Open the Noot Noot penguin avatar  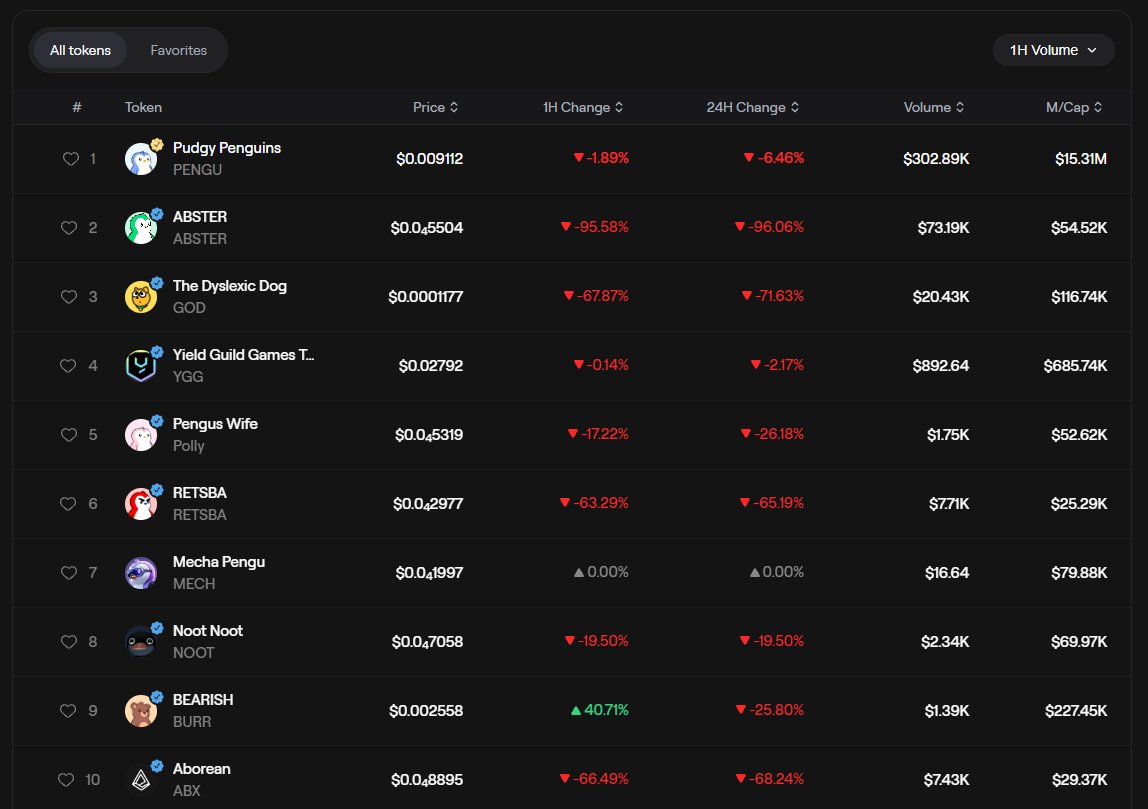point(141,641)
